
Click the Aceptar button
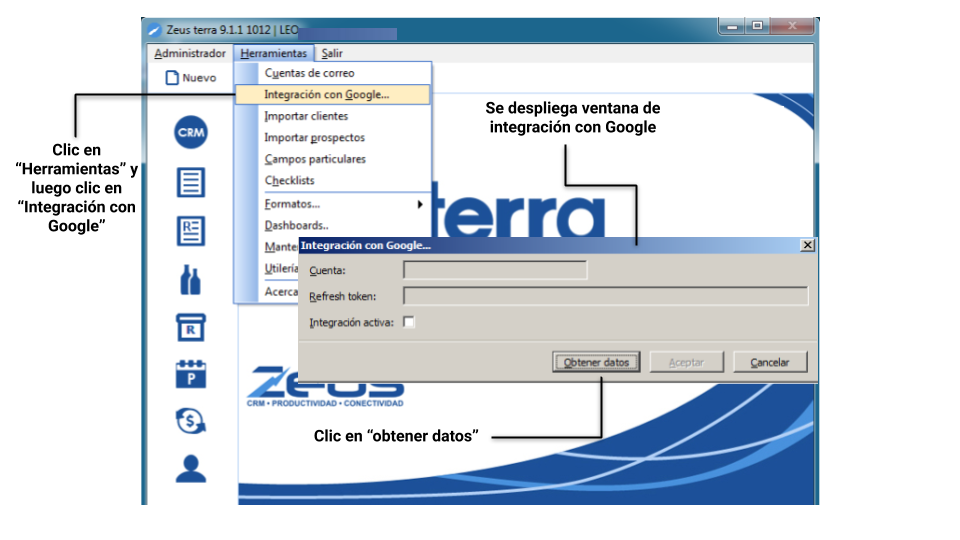[x=686, y=362]
